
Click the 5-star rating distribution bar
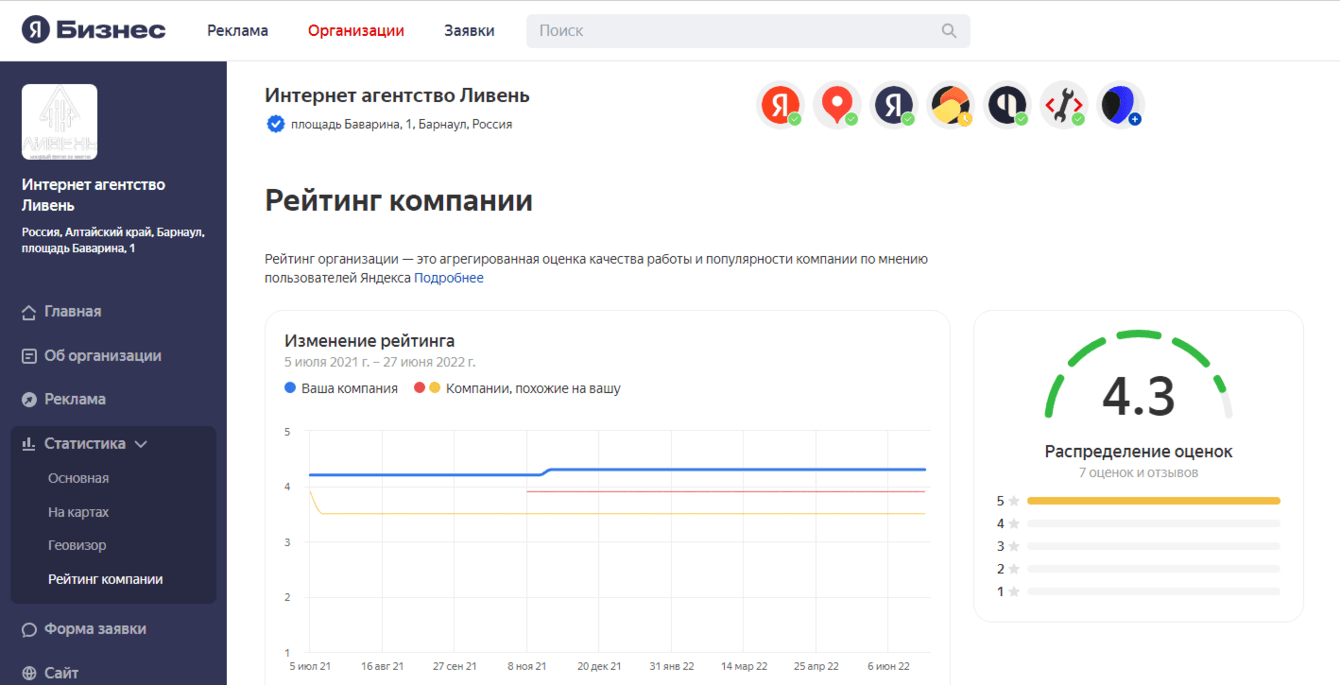point(1153,501)
